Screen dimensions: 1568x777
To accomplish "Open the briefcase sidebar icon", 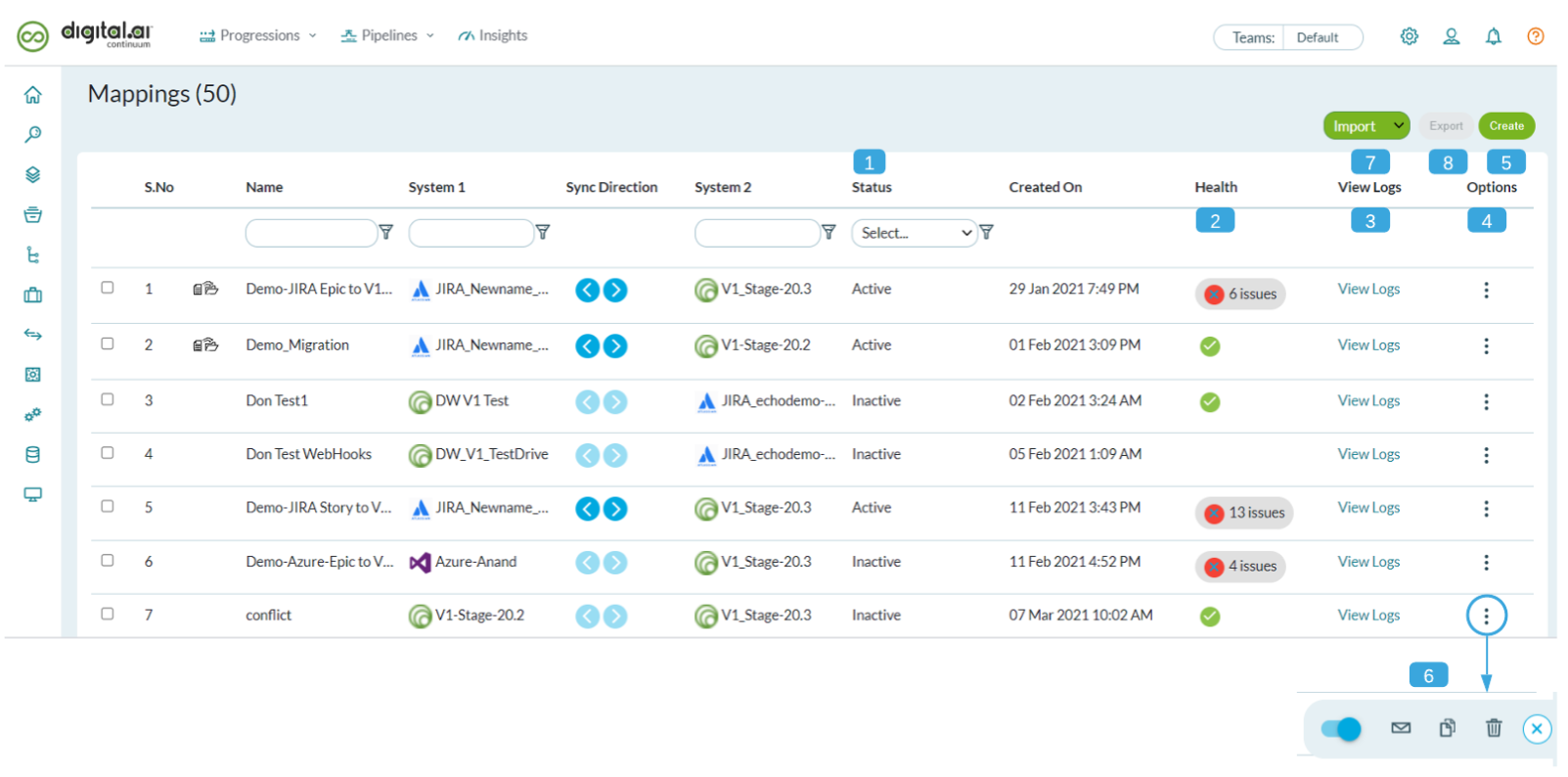I will click(x=33, y=295).
